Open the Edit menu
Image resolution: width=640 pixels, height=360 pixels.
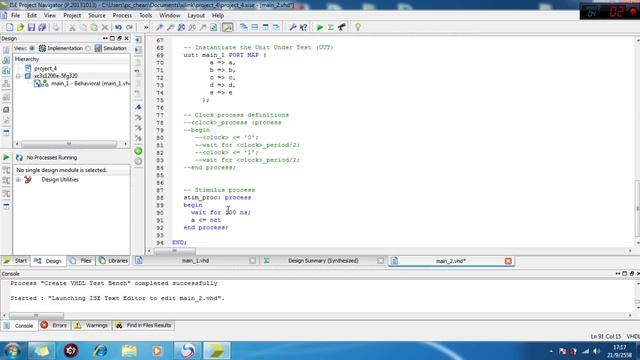[x=32, y=16]
